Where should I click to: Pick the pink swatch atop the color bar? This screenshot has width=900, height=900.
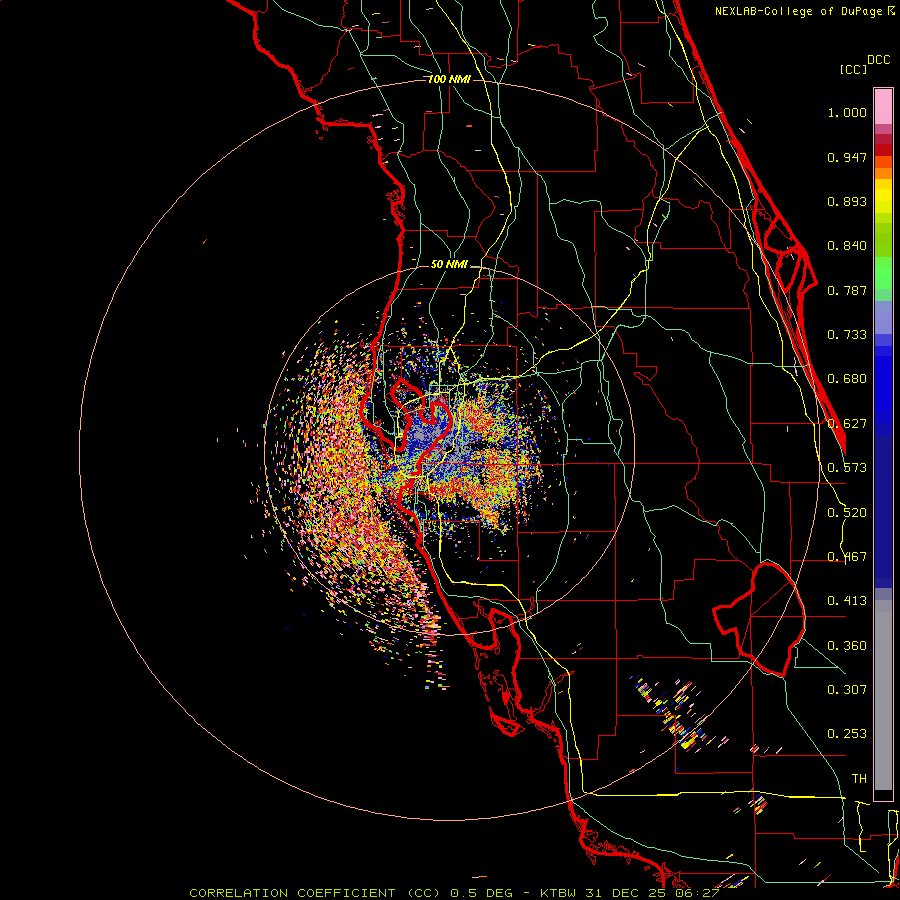tap(883, 107)
